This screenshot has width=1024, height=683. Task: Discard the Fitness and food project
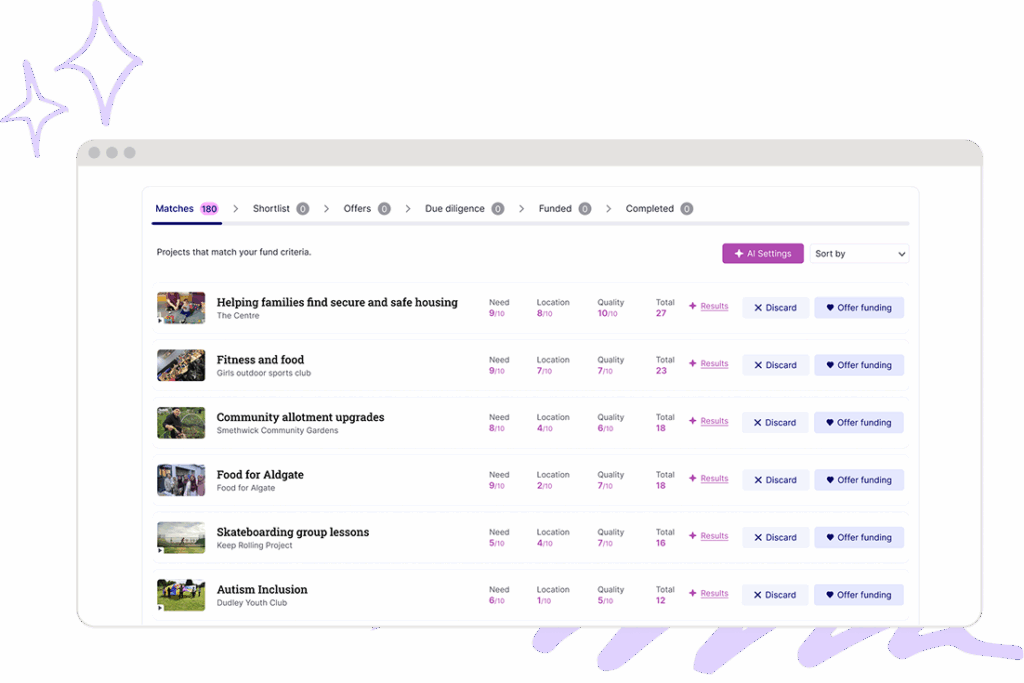[775, 365]
